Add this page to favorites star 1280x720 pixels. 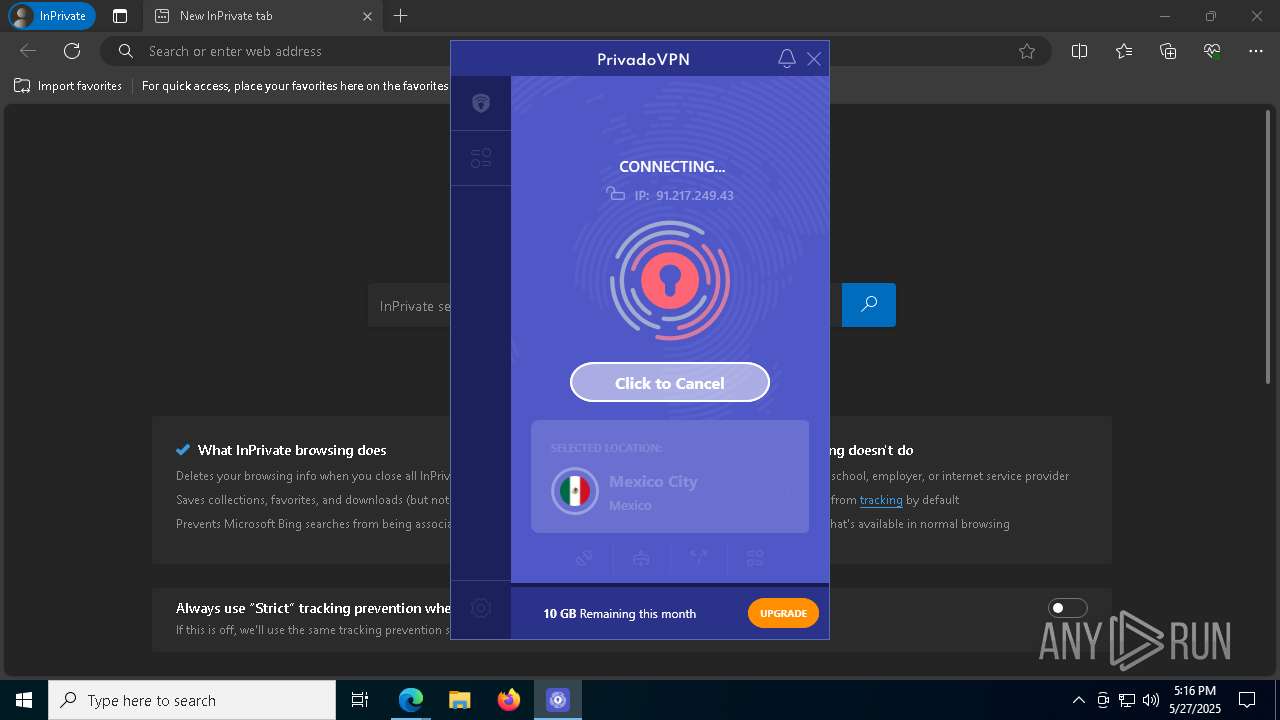pos(1027,51)
